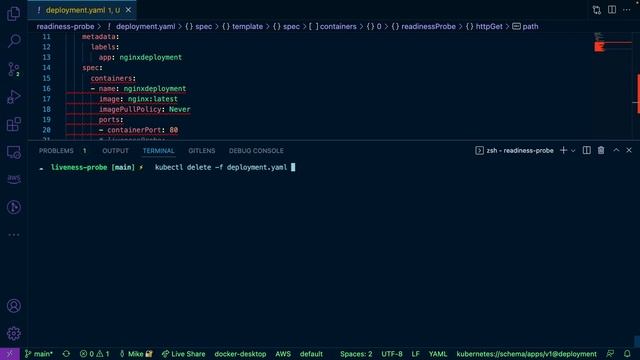The width and height of the screenshot is (640, 360).
Task: Change file encoding UTF-8
Action: click(392, 354)
